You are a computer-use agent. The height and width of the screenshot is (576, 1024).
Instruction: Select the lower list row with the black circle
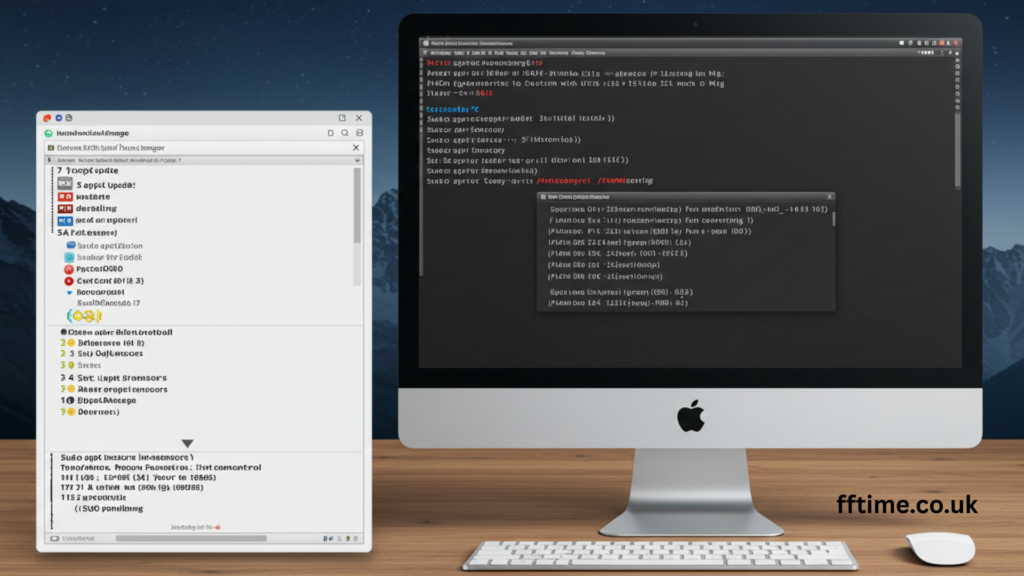coord(98,400)
